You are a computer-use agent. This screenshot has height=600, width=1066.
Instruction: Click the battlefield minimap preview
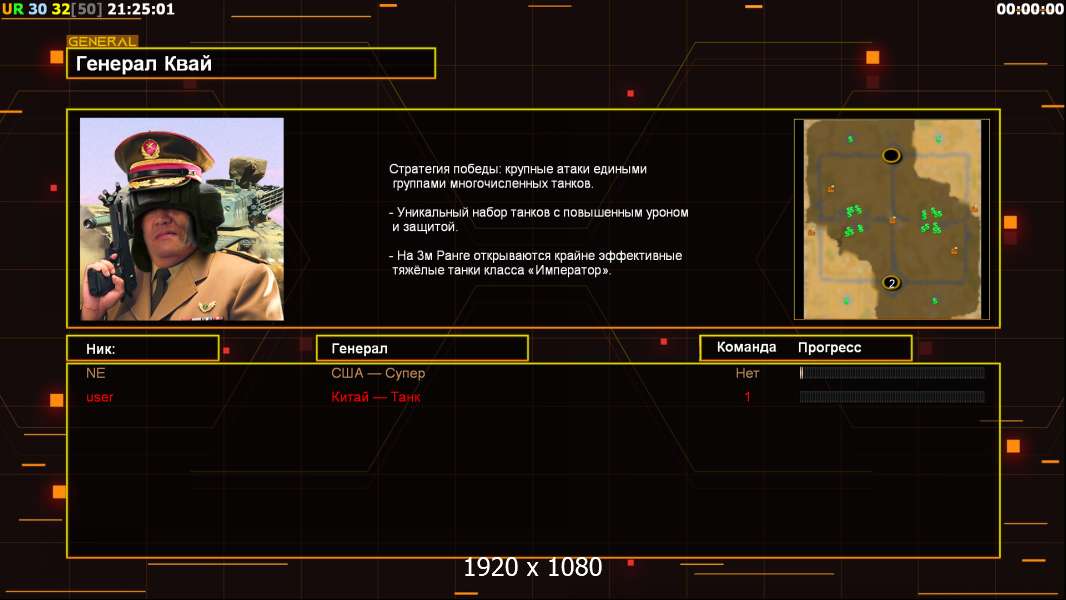(892, 219)
